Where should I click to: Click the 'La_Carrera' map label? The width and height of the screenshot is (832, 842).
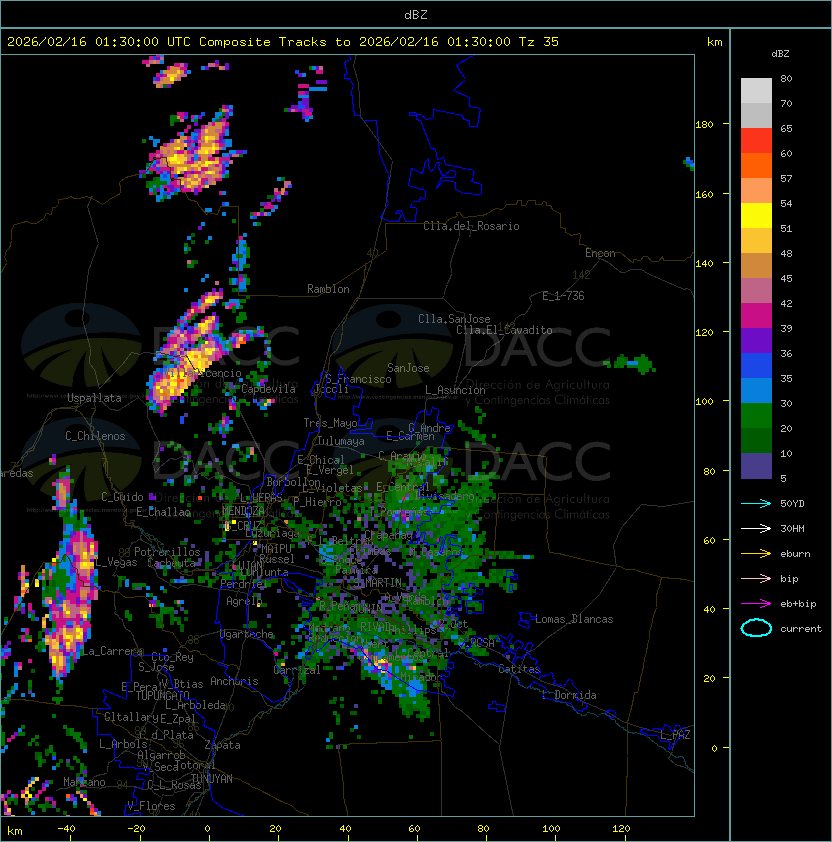(112, 651)
